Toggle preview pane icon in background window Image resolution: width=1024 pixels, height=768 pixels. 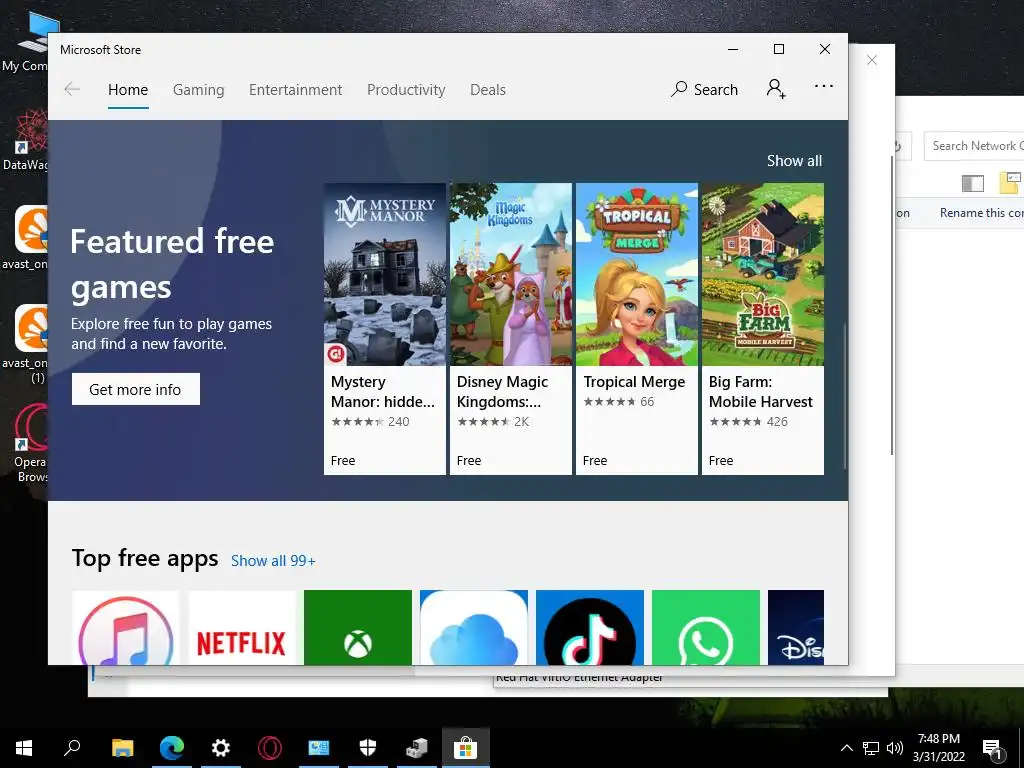coord(972,184)
